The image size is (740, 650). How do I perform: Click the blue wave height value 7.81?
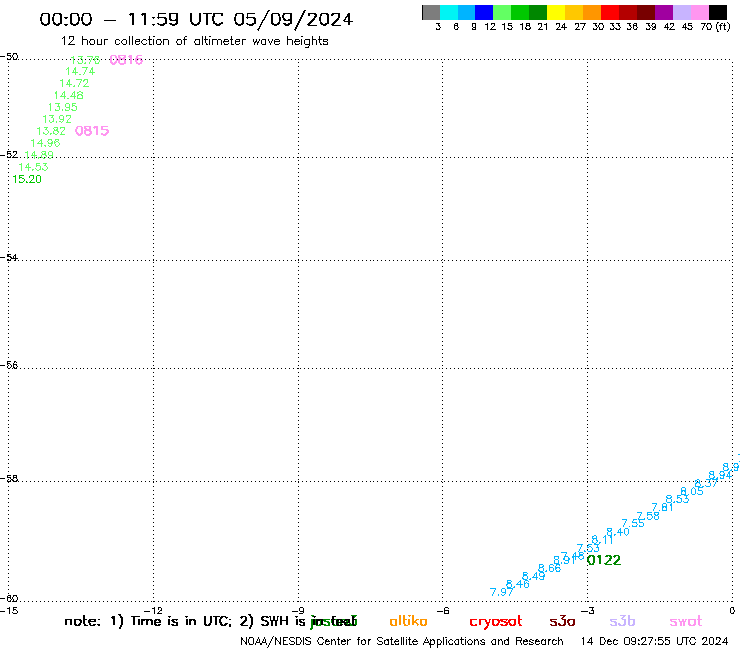tap(663, 507)
